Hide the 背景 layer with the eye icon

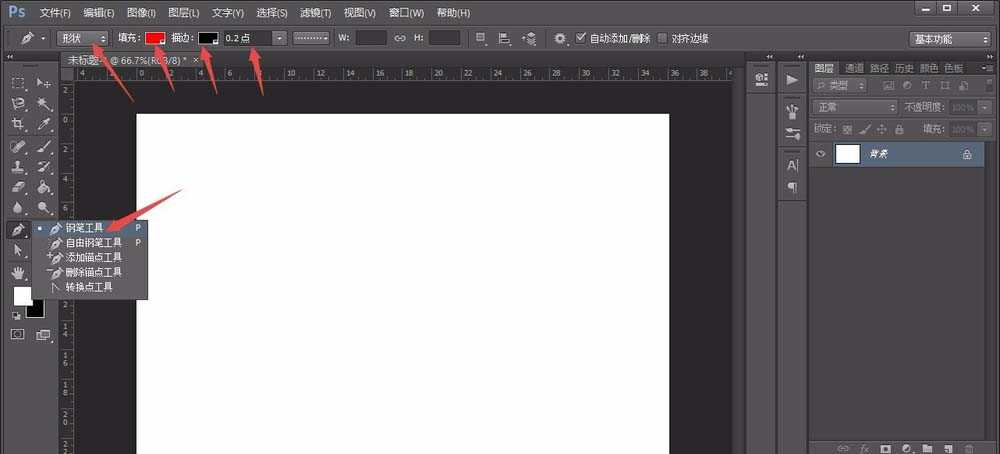[x=821, y=154]
